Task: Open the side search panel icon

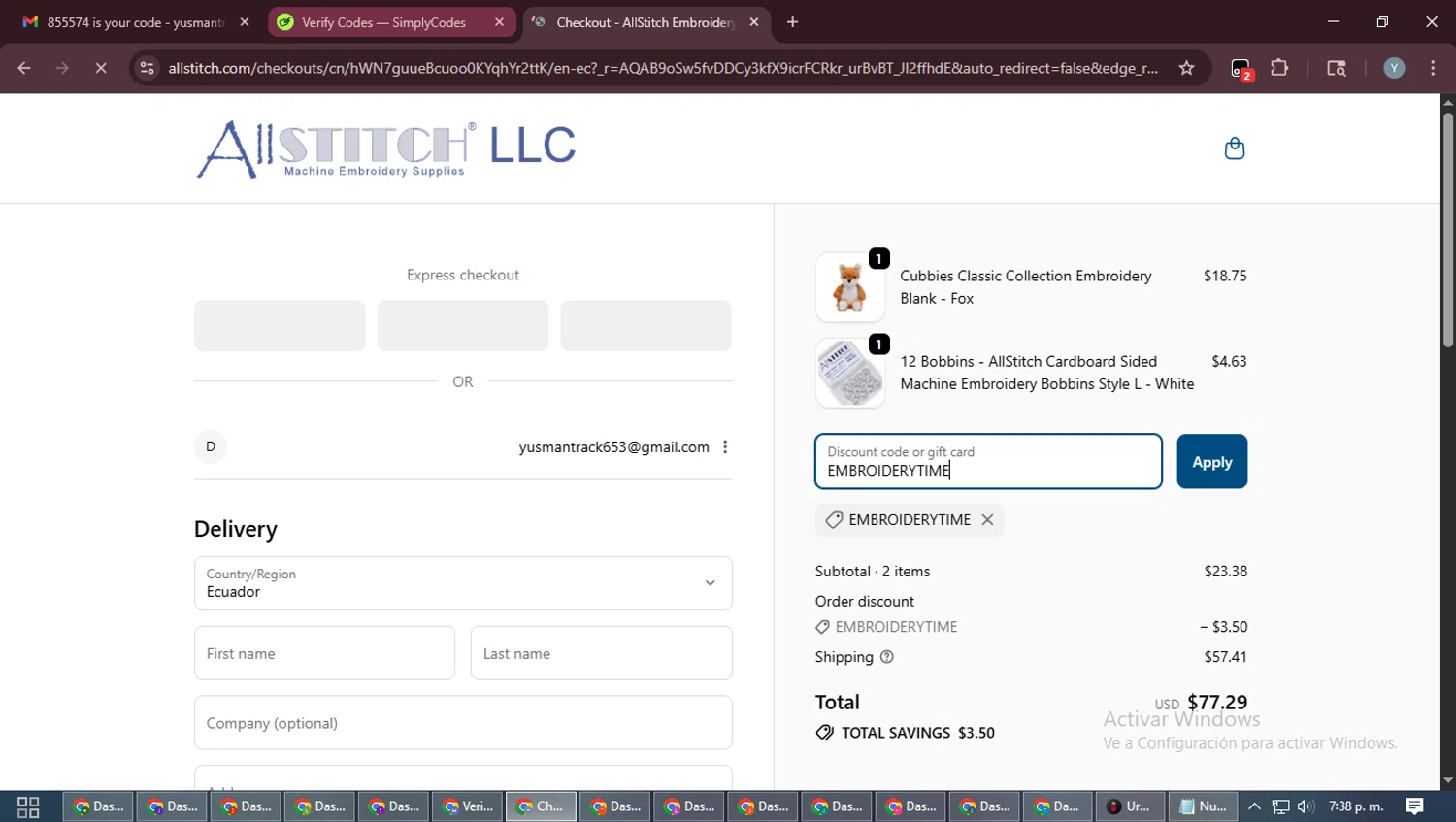Action: tap(1337, 68)
